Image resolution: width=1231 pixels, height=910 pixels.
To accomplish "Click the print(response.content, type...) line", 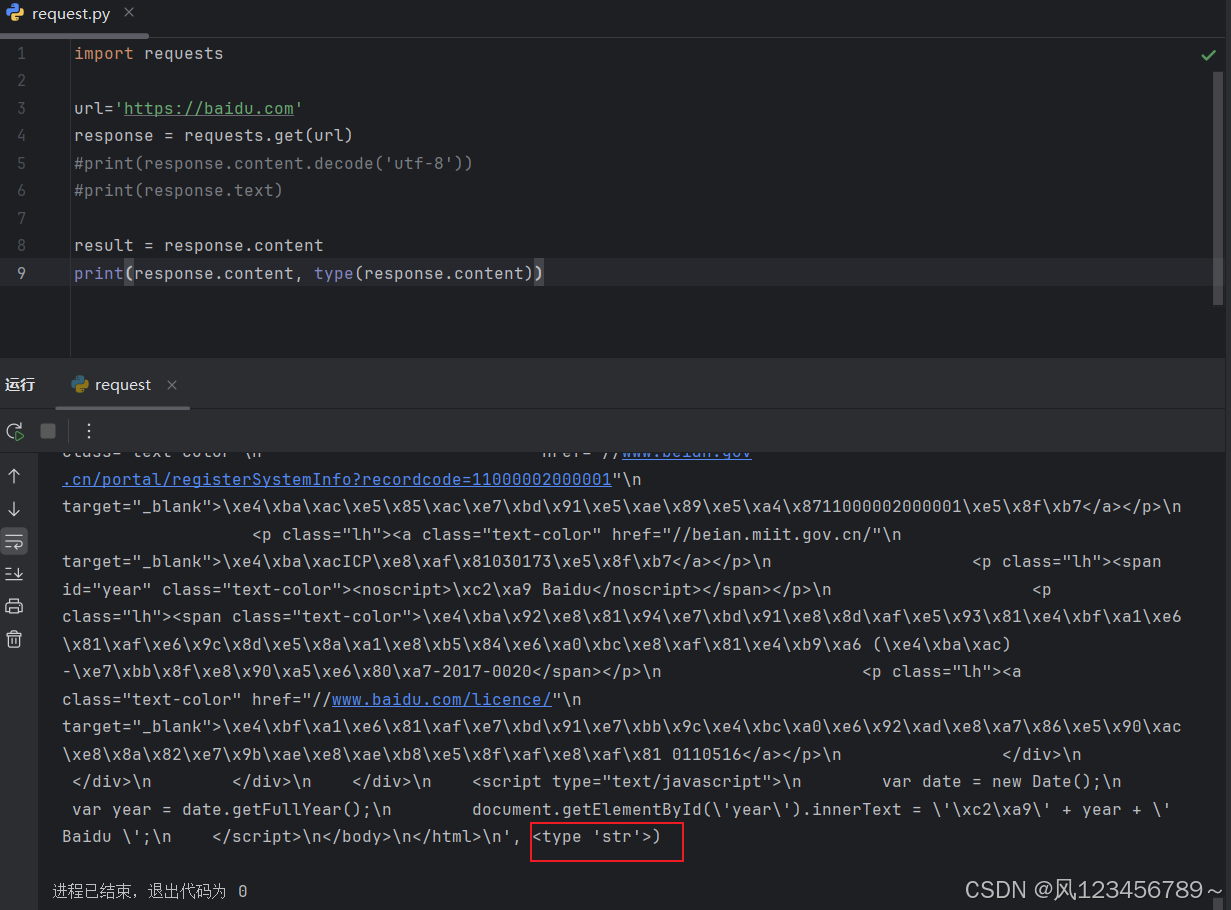I will 309,273.
